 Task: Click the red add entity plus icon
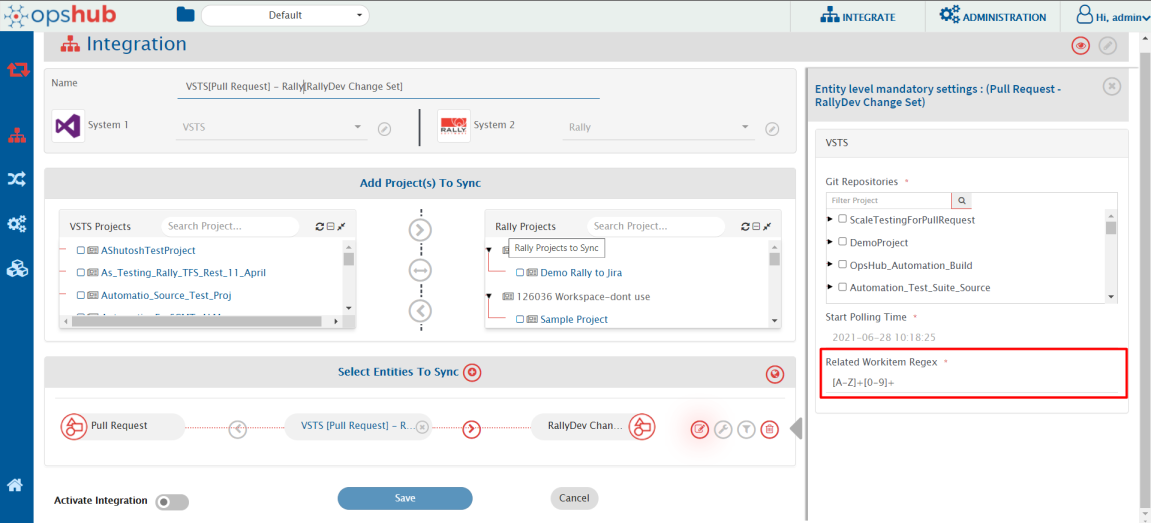473,372
